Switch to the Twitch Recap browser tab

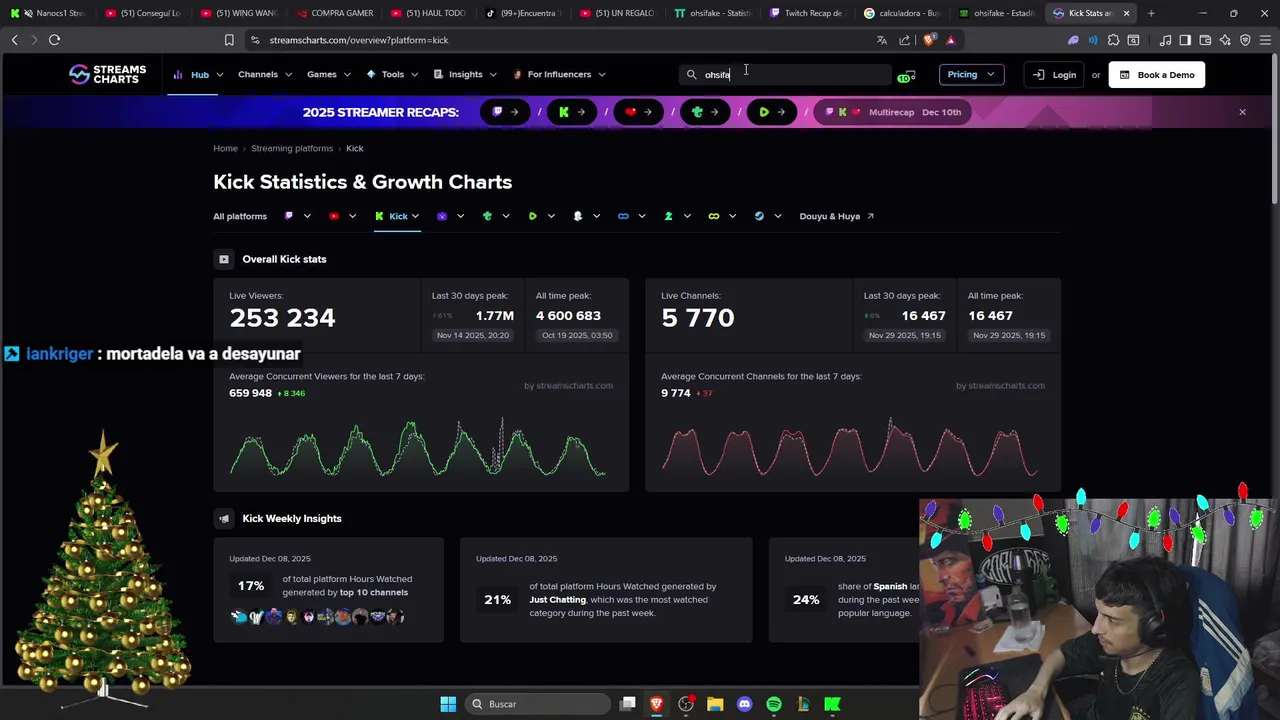[x=806, y=13]
